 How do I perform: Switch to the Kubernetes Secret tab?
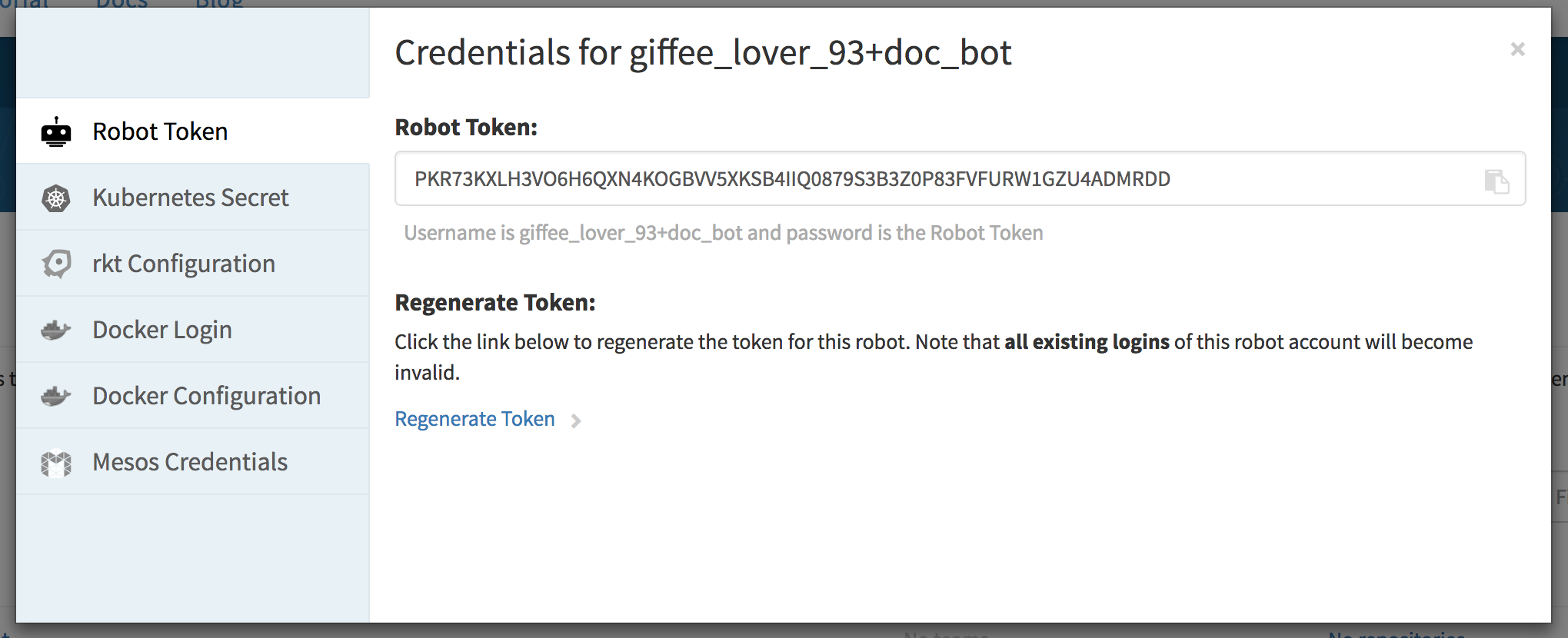(190, 198)
